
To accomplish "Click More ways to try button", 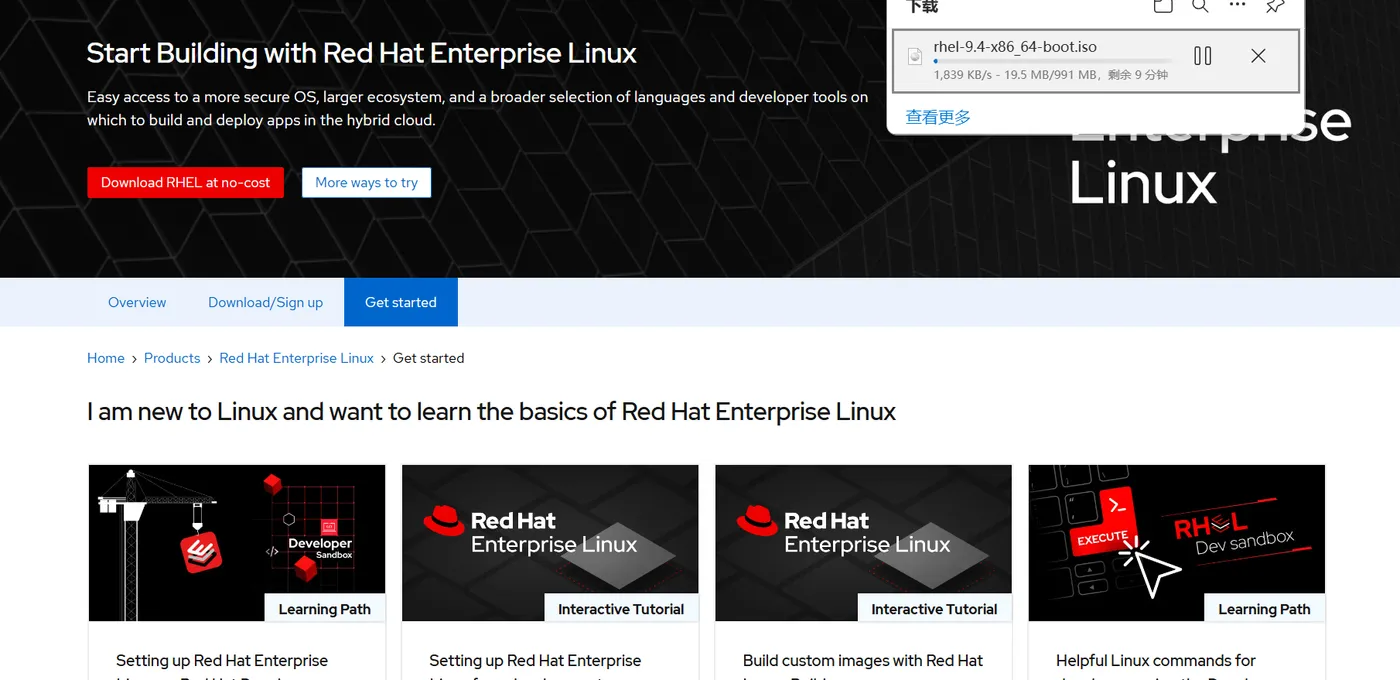I will click(366, 183).
